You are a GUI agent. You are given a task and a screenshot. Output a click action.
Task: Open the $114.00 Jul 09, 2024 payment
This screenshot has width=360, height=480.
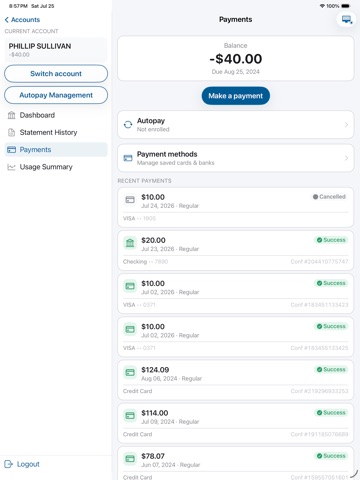pos(236,423)
